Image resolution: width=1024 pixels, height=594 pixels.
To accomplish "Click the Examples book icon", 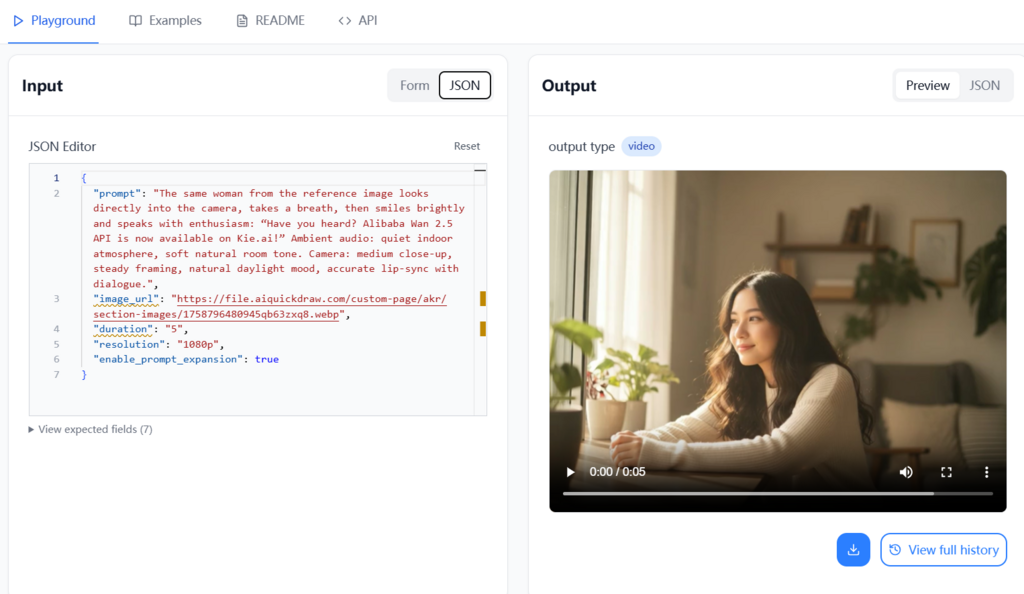I will pyautogui.click(x=136, y=20).
